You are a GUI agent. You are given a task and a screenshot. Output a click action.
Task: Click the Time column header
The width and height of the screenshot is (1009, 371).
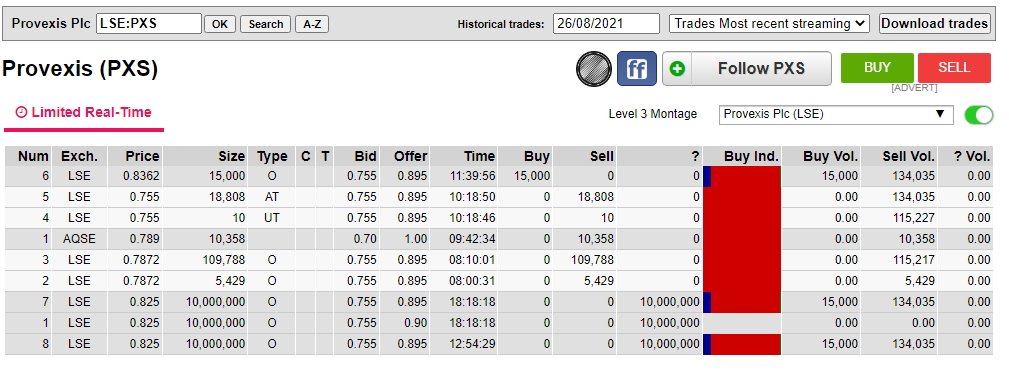coord(463,156)
